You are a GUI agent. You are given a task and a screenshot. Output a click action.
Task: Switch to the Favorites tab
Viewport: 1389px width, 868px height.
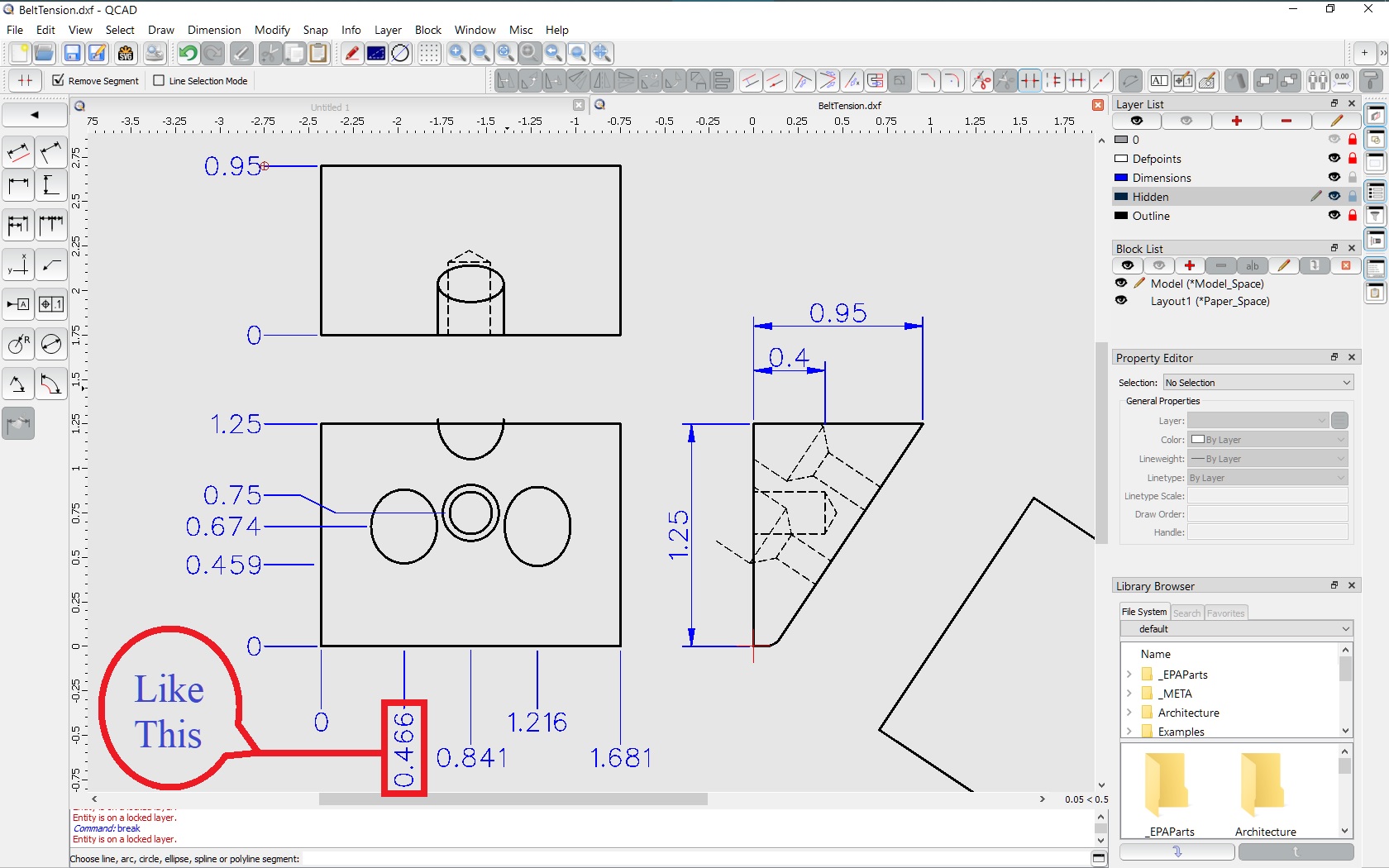point(1225,613)
